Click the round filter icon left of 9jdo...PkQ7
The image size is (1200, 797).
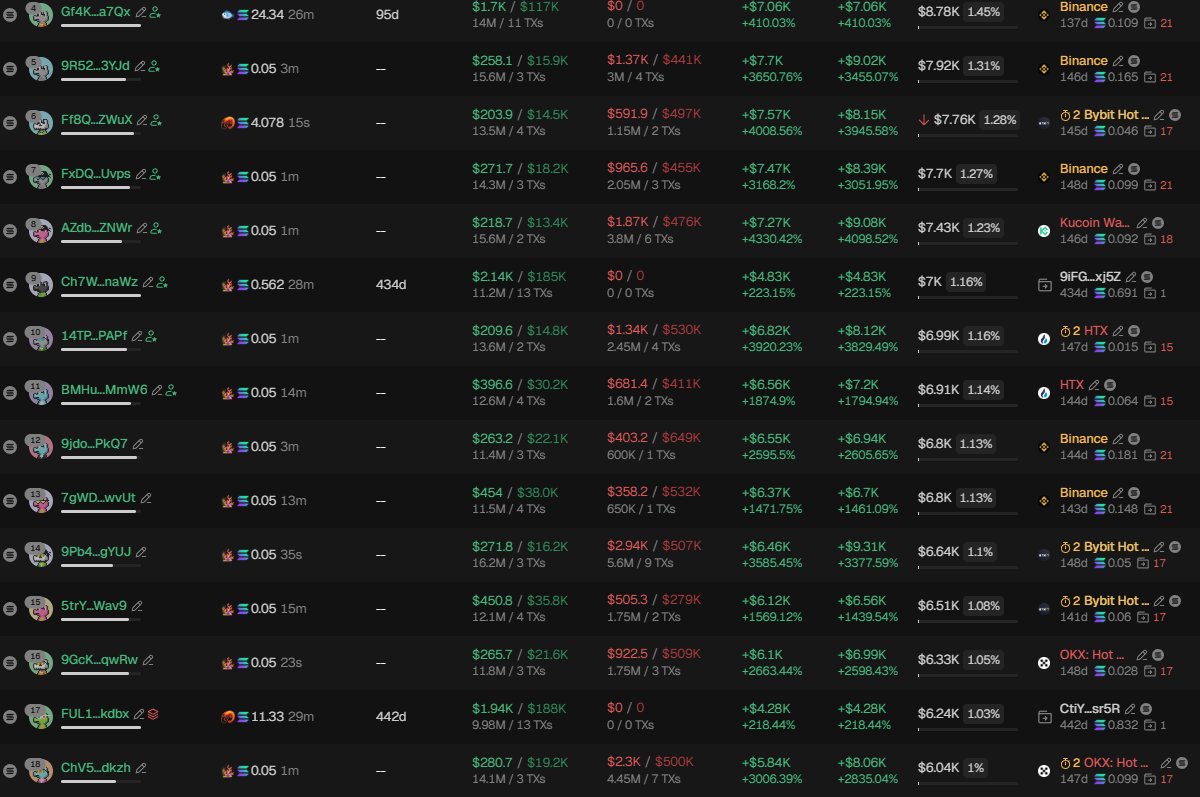coord(10,446)
